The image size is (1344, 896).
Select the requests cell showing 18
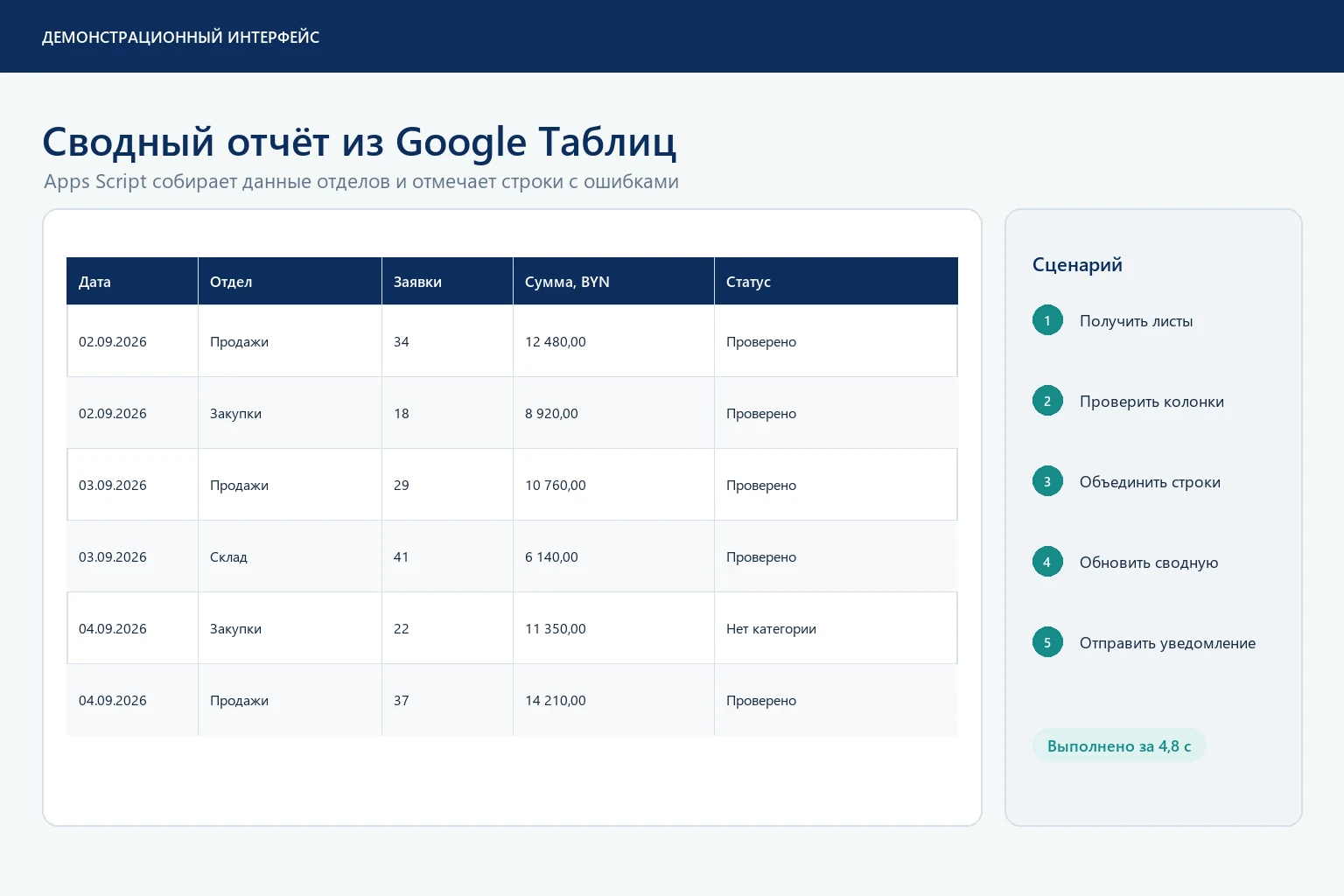point(447,413)
